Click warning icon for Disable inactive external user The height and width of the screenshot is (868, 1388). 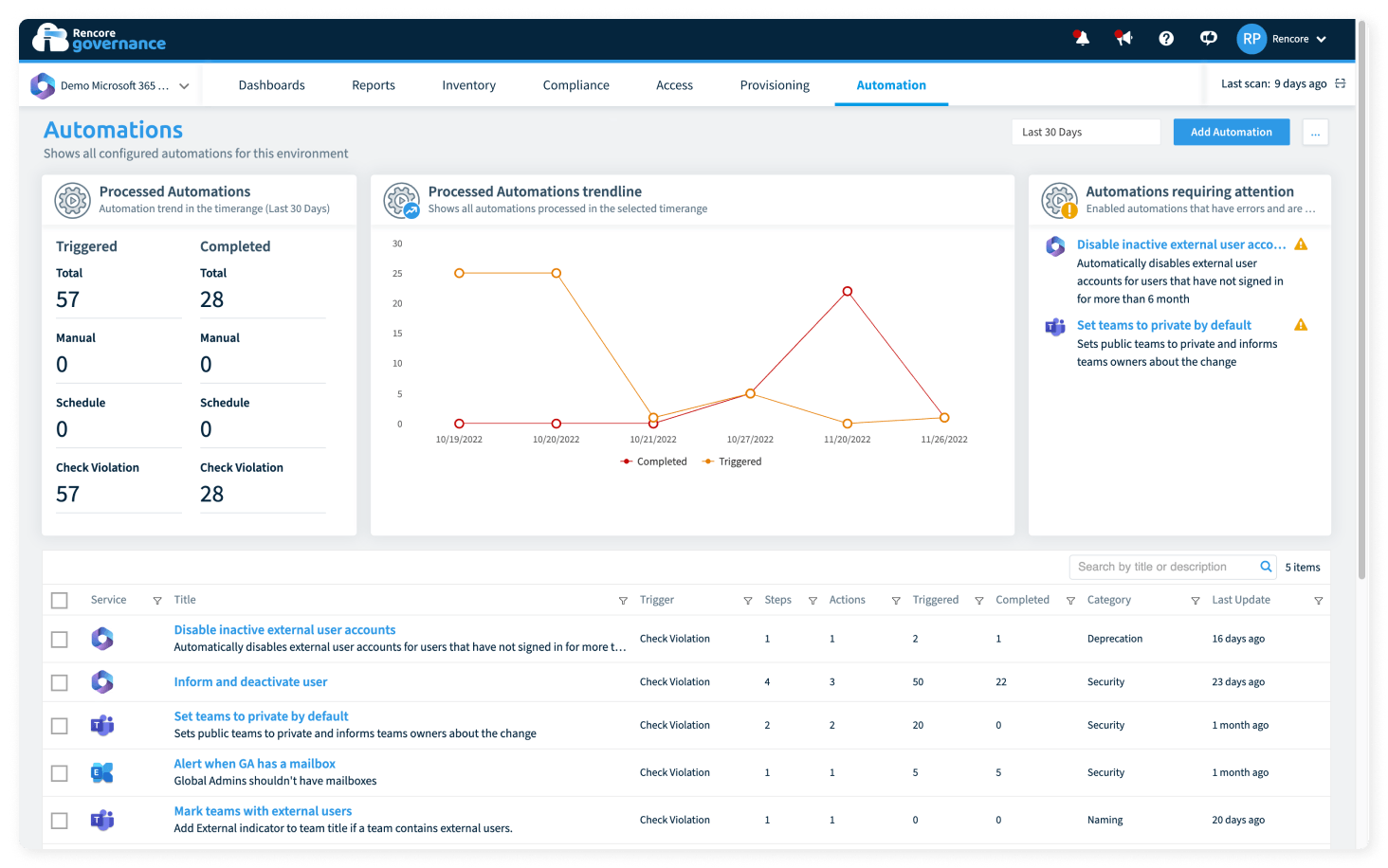point(1301,244)
